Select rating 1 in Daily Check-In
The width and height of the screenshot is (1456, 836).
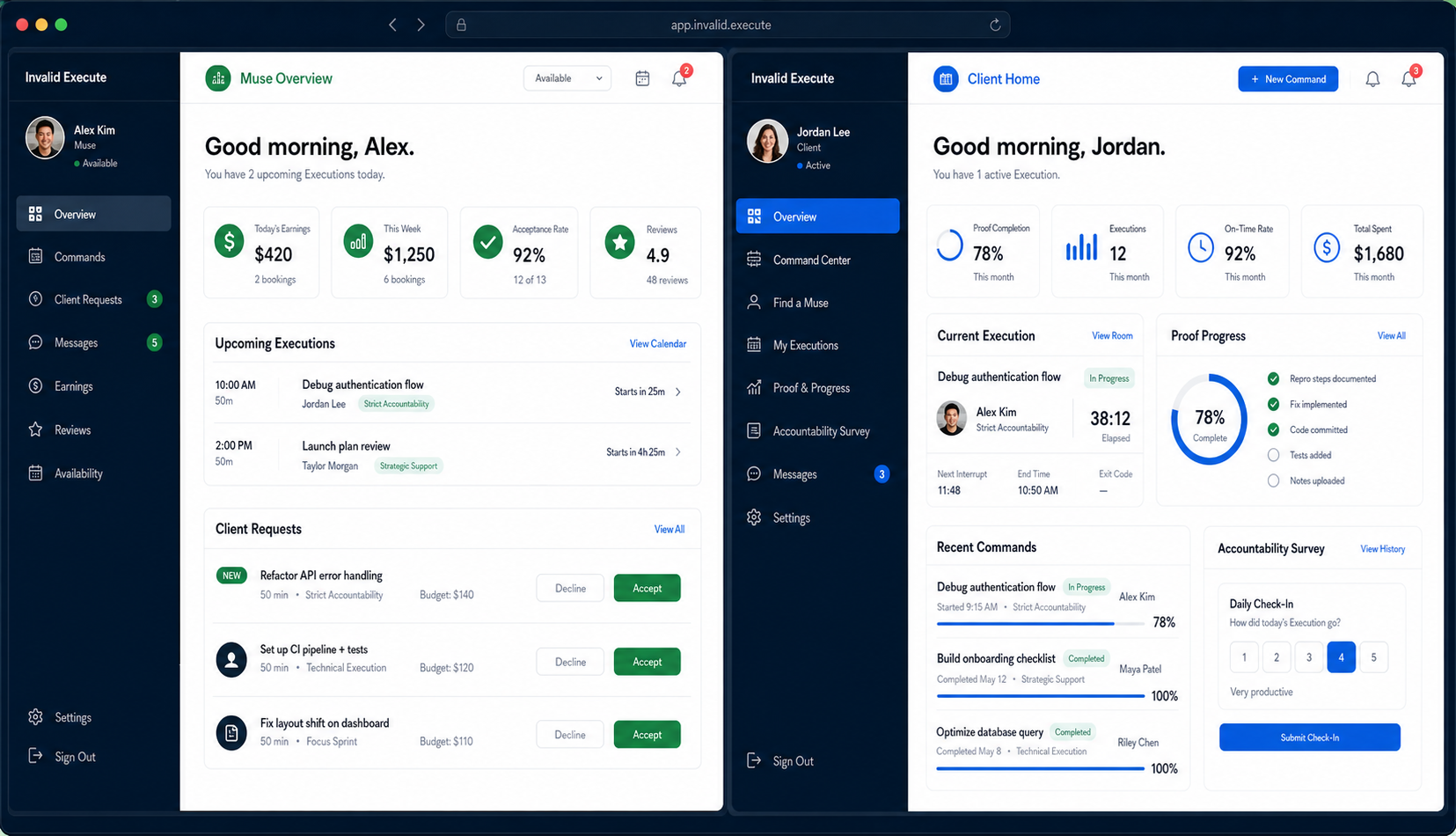coord(1244,657)
